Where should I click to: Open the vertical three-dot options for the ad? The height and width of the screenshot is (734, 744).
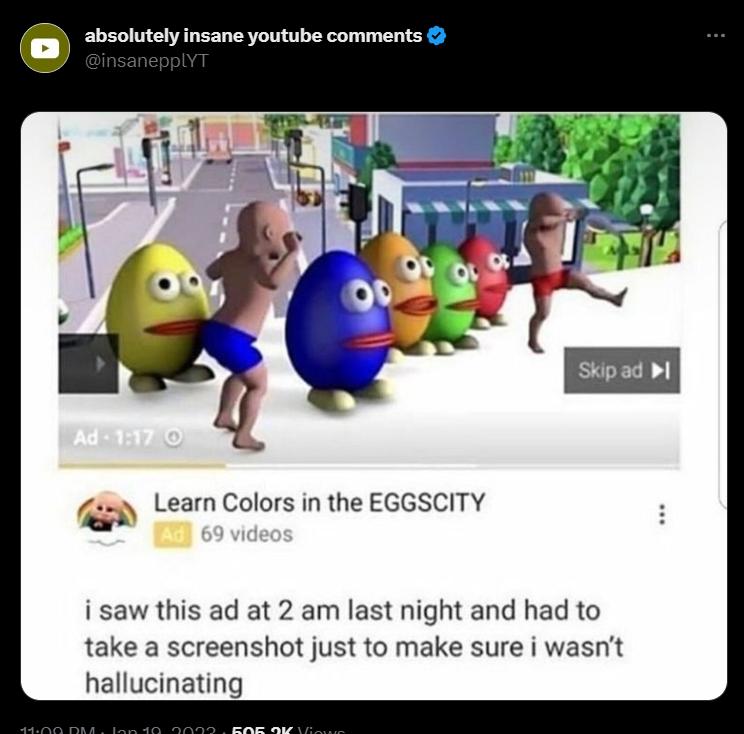[x=662, y=514]
